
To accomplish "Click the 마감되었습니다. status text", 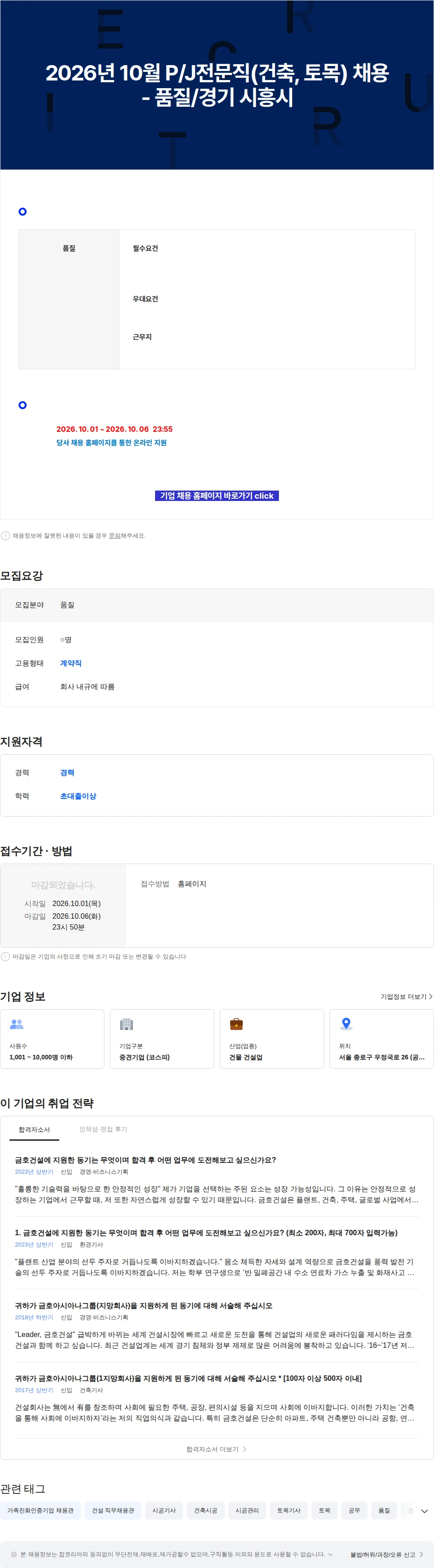I will [x=63, y=885].
